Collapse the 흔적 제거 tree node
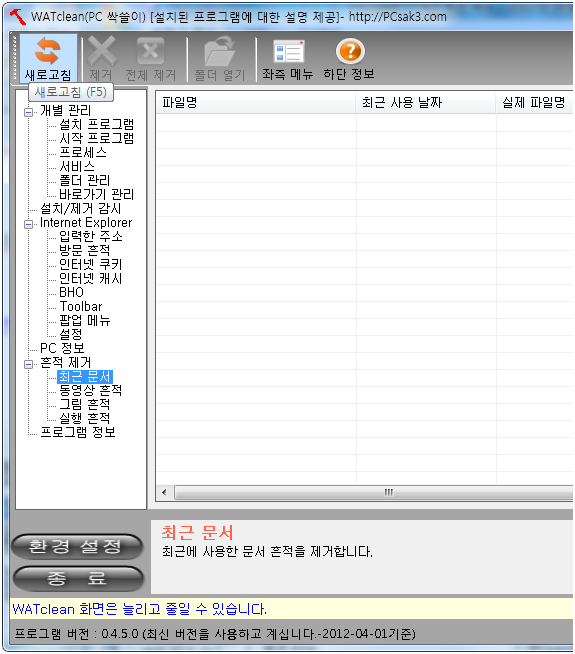The width and height of the screenshot is (575, 654). coord(28,364)
